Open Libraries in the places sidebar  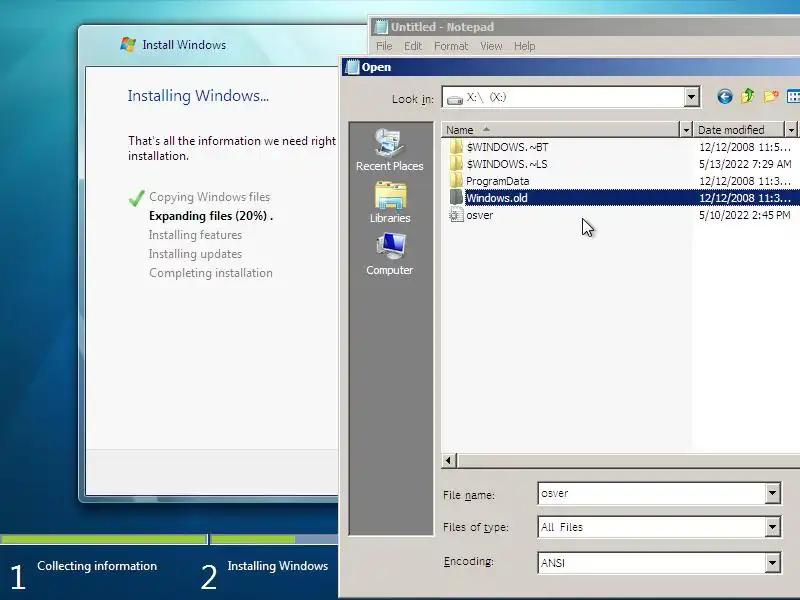pos(390,202)
